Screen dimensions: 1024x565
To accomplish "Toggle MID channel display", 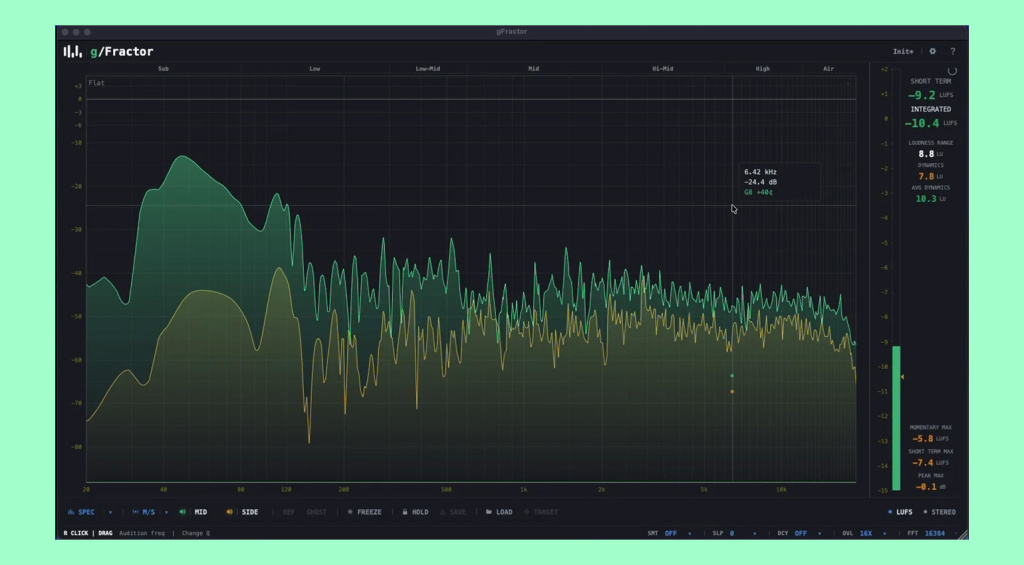I will (x=200, y=512).
